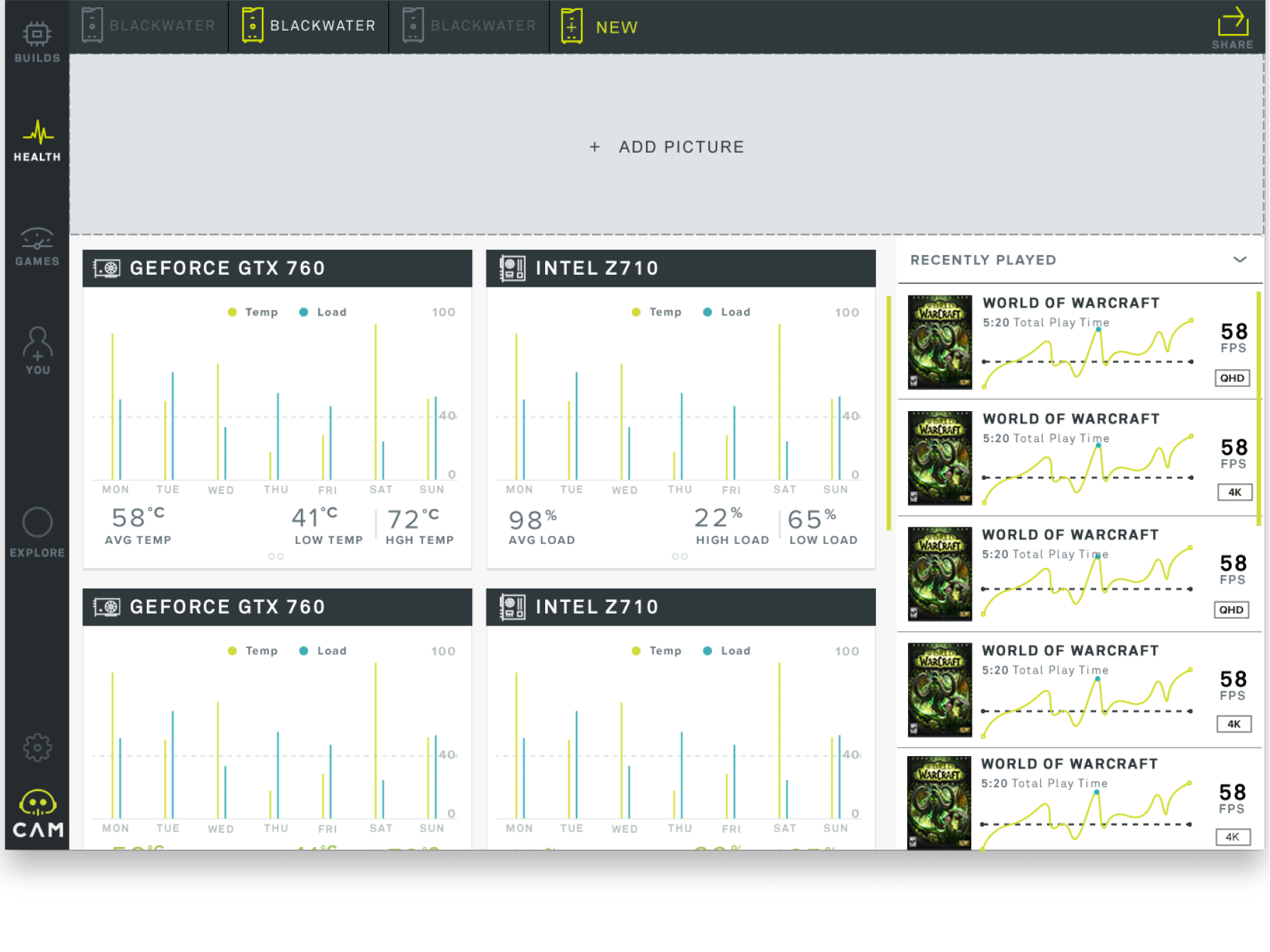1270x952 pixels.
Task: Open settings via the gear icon
Action: tap(37, 748)
